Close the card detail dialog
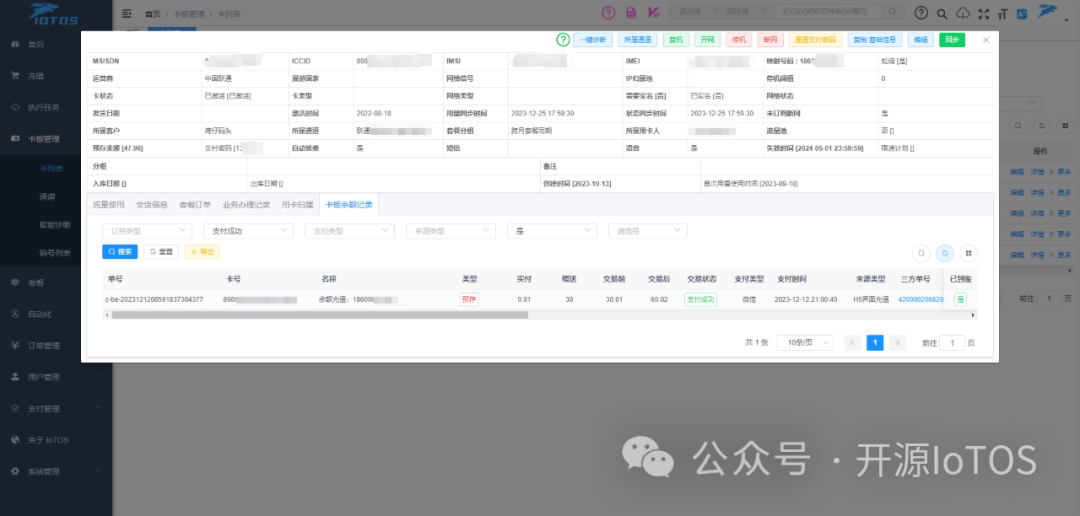1080x516 pixels. coord(986,40)
